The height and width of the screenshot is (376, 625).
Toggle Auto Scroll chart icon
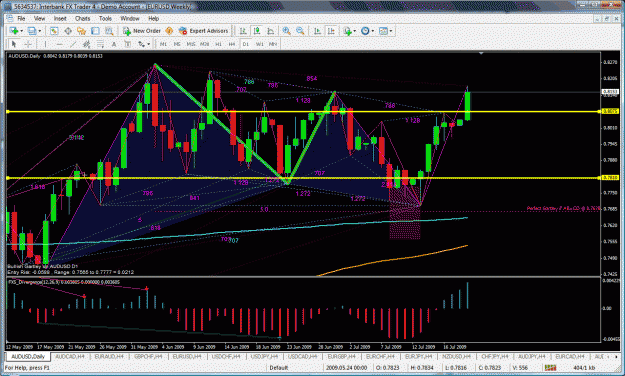317,31
